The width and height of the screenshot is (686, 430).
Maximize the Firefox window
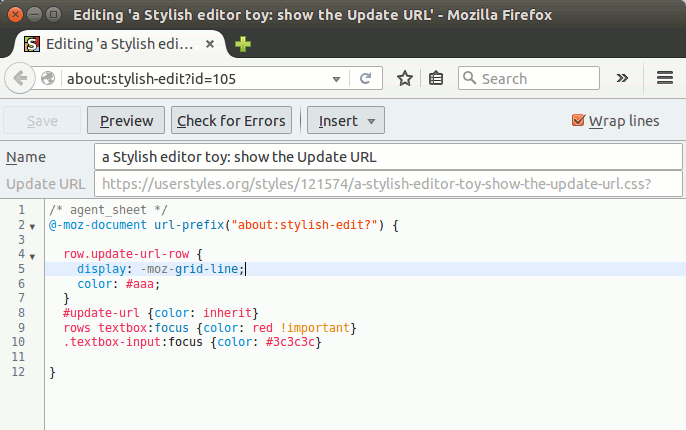53,14
